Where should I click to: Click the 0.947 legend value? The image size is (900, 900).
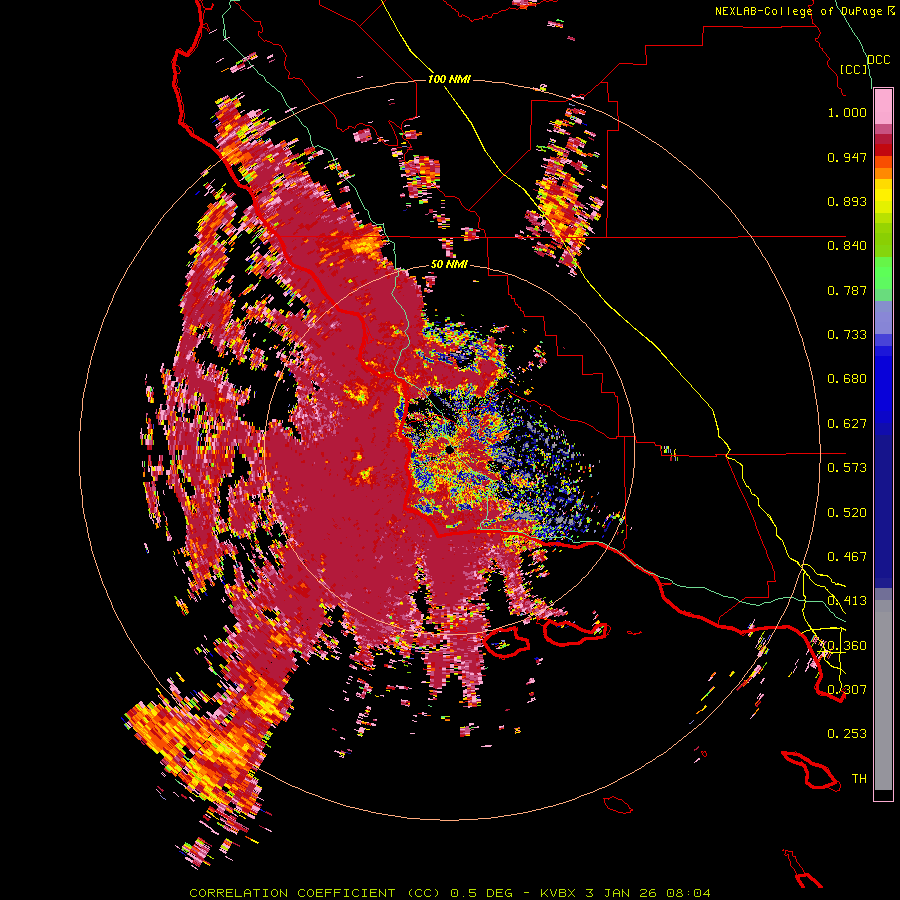[847, 157]
